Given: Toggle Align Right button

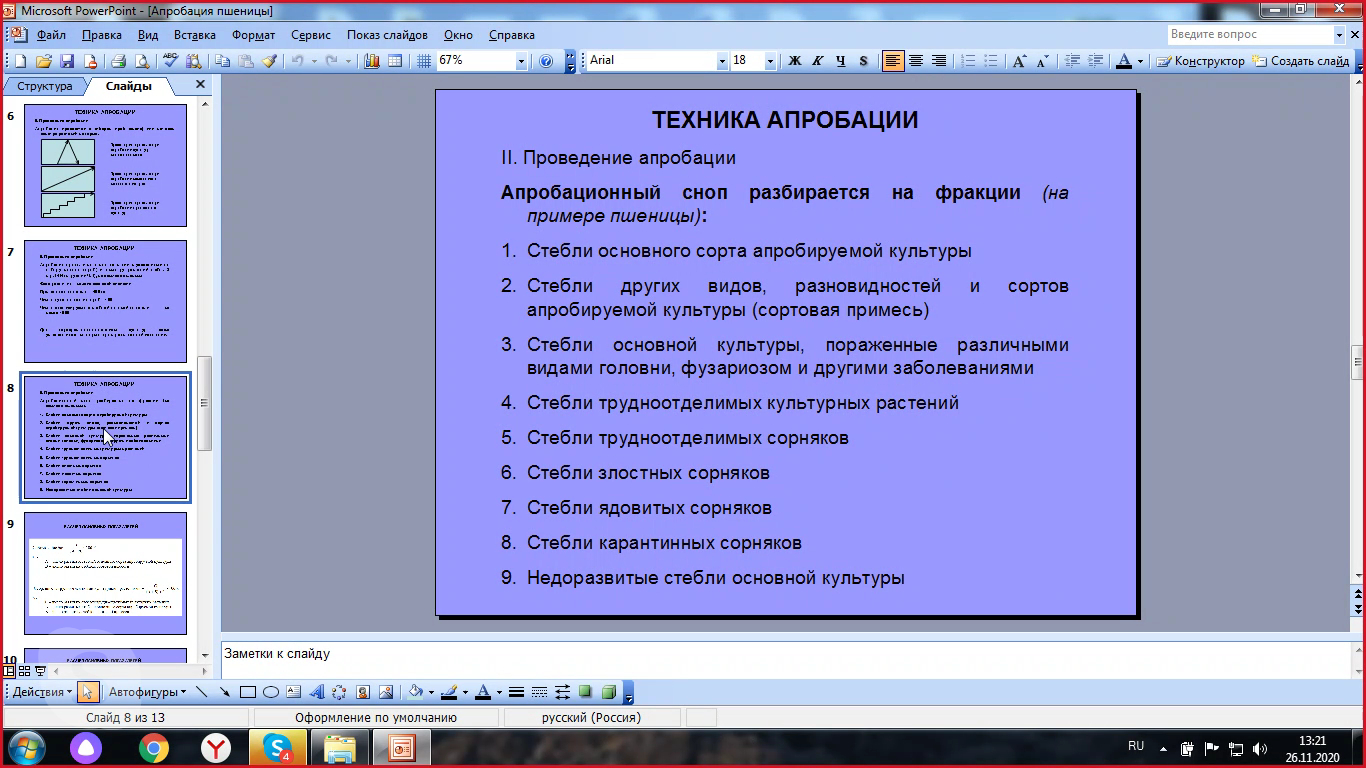Looking at the screenshot, I should pyautogui.click(x=939, y=61).
